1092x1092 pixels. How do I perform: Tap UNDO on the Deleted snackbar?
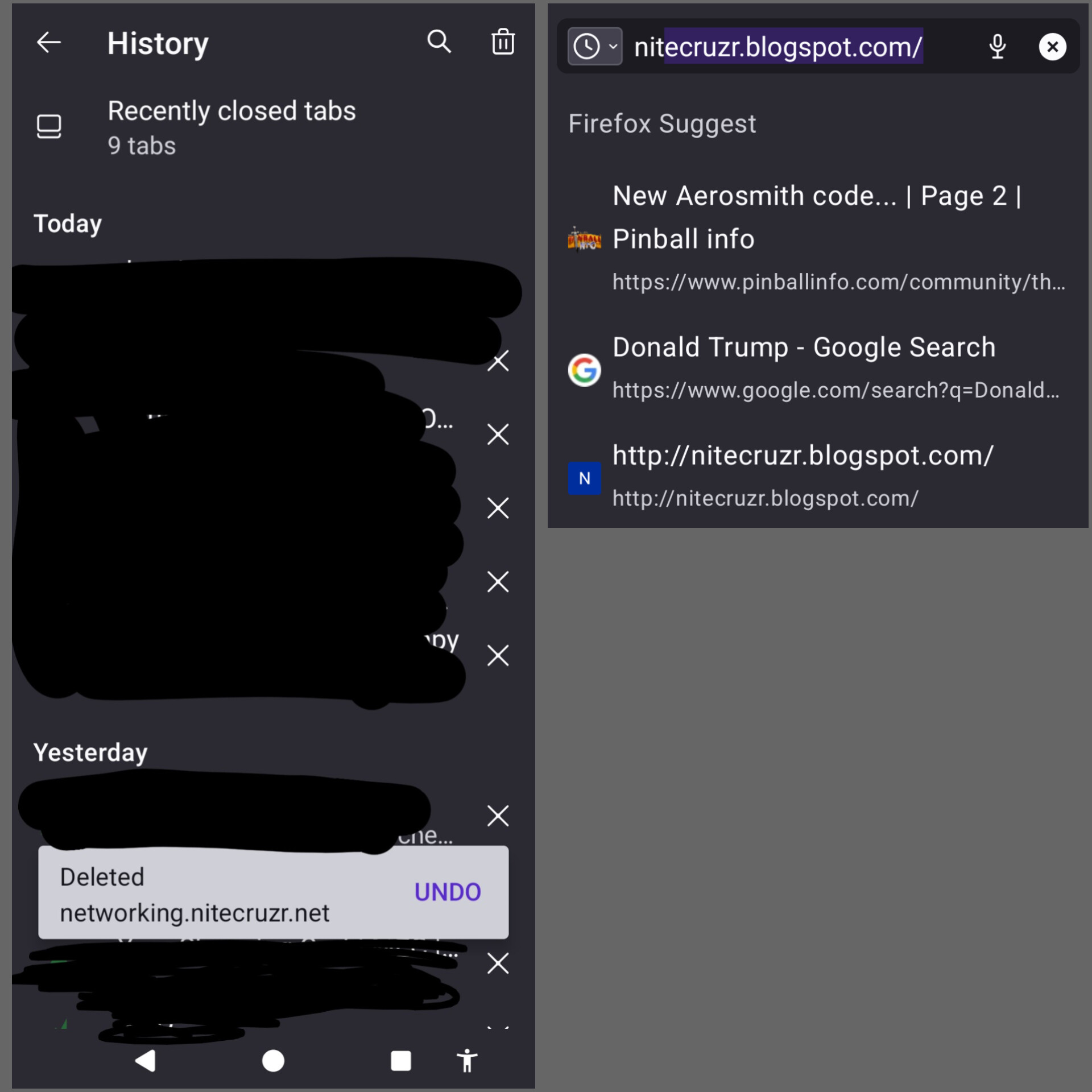(448, 892)
